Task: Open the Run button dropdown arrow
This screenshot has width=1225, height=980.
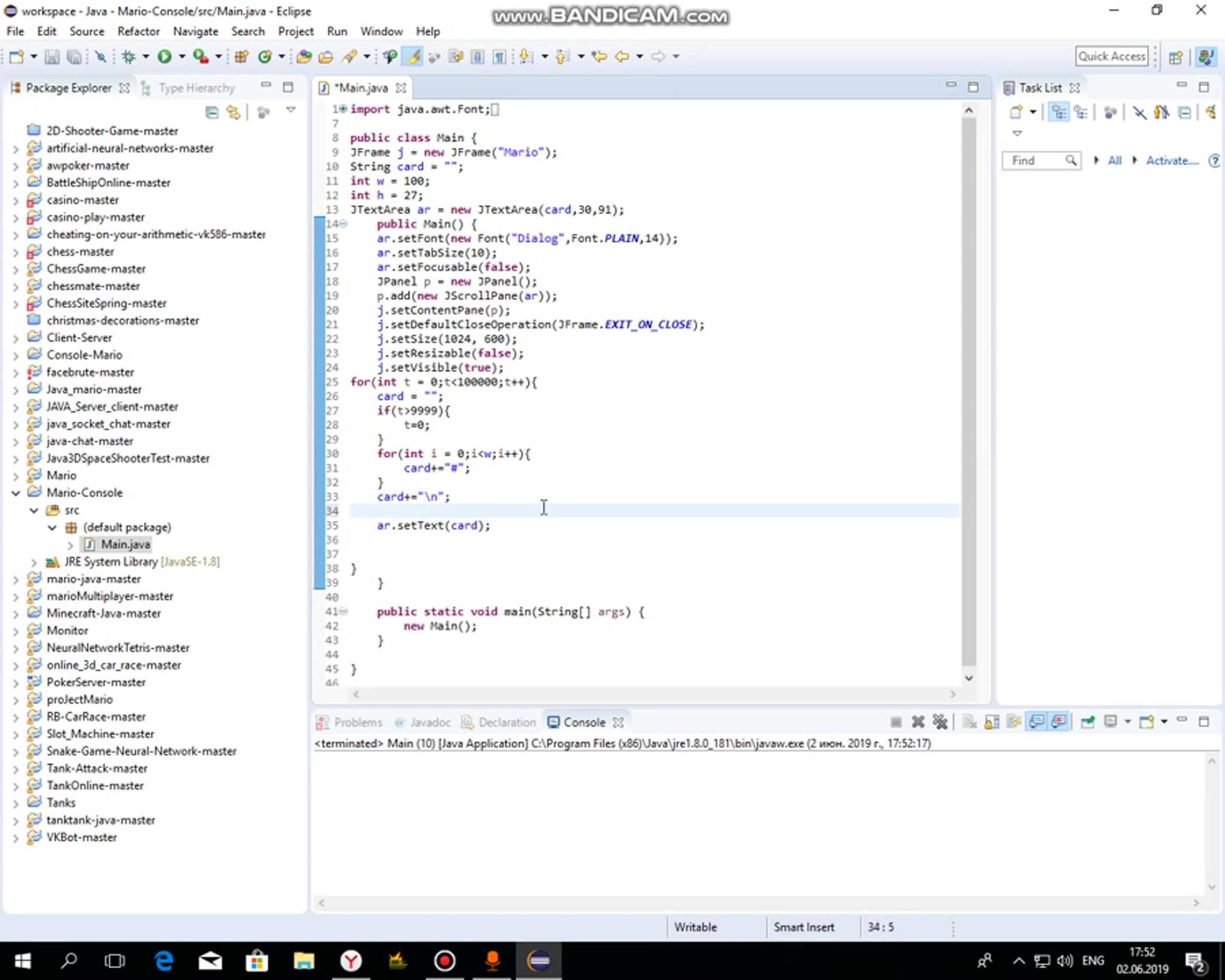Action: (182, 56)
